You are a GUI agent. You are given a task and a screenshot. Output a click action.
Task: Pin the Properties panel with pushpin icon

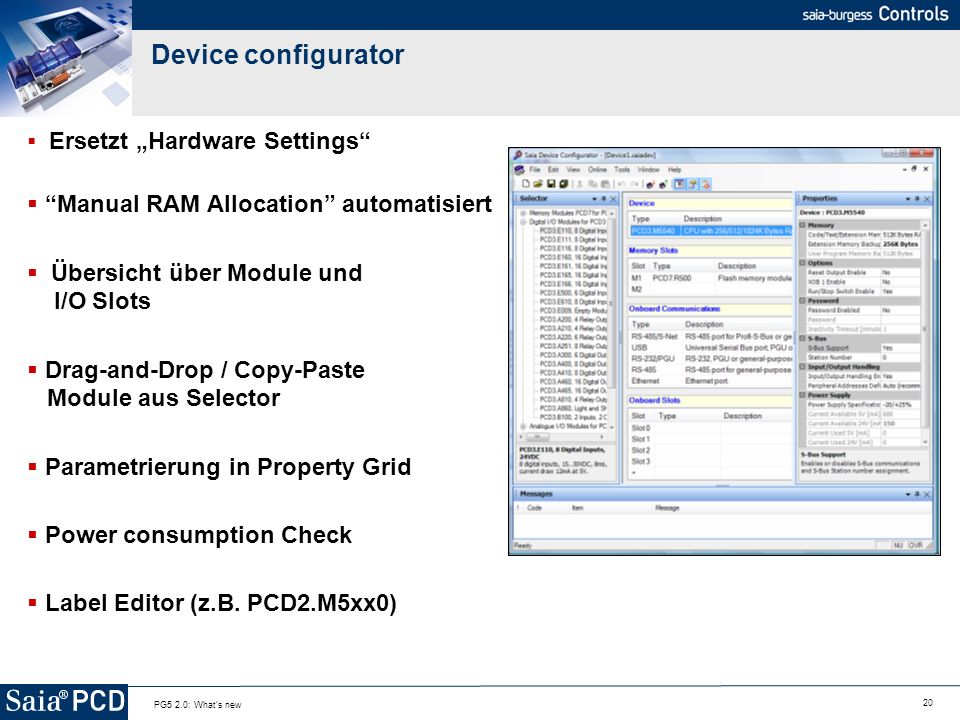point(917,199)
